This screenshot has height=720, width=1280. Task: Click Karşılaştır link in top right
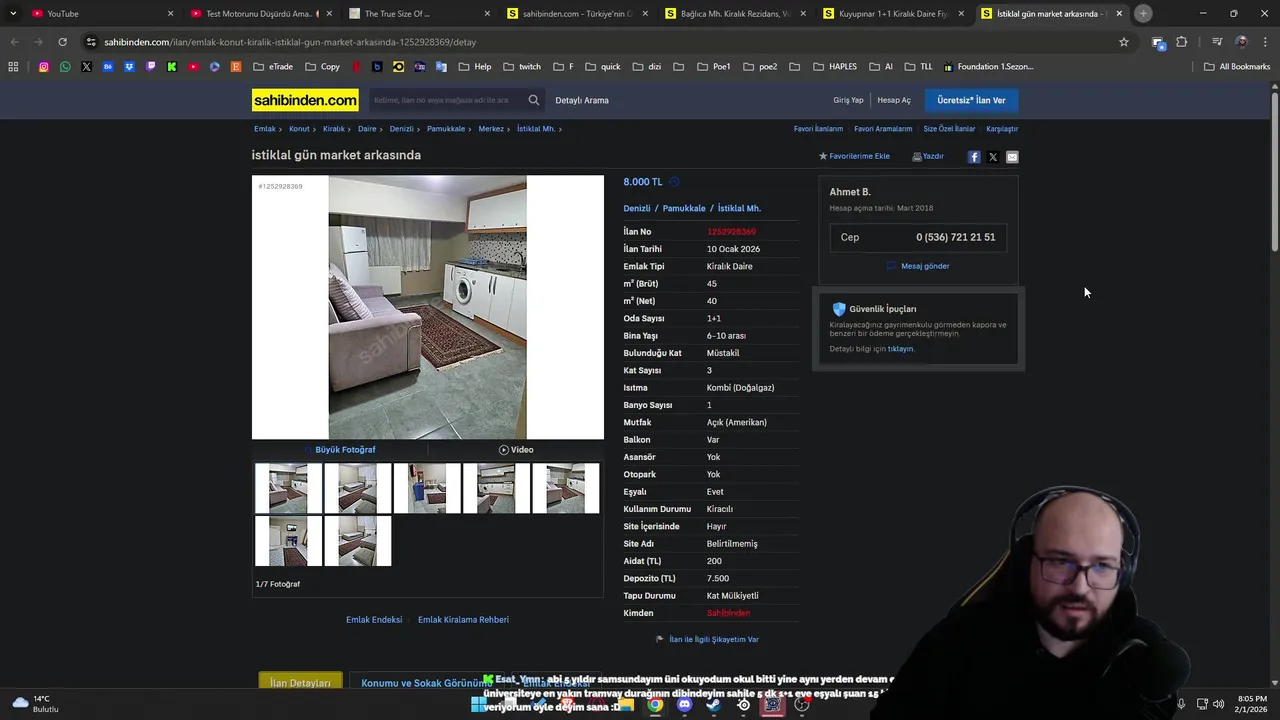tap(1002, 129)
